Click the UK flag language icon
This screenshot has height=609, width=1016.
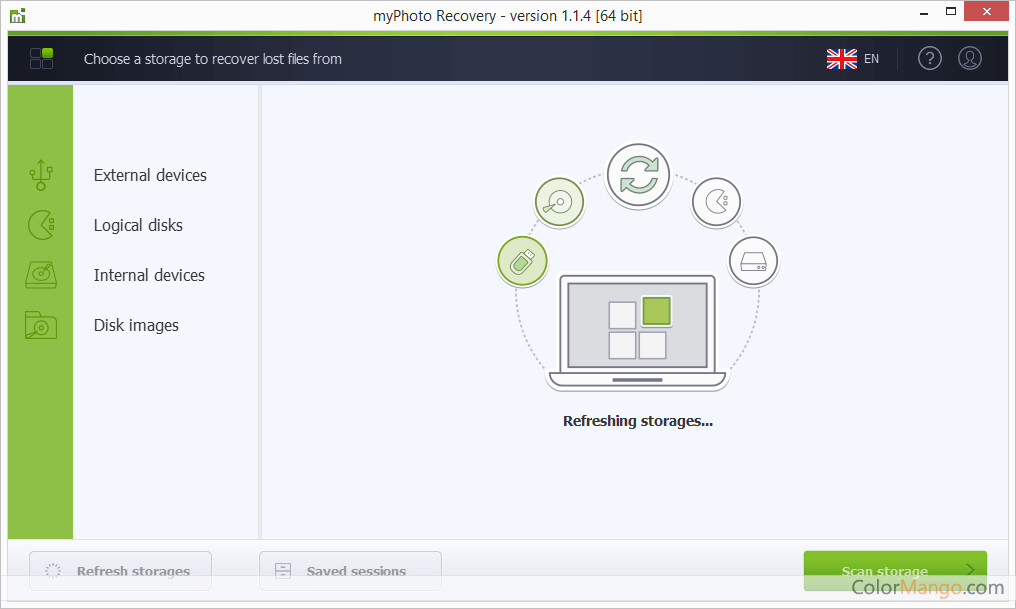841,59
